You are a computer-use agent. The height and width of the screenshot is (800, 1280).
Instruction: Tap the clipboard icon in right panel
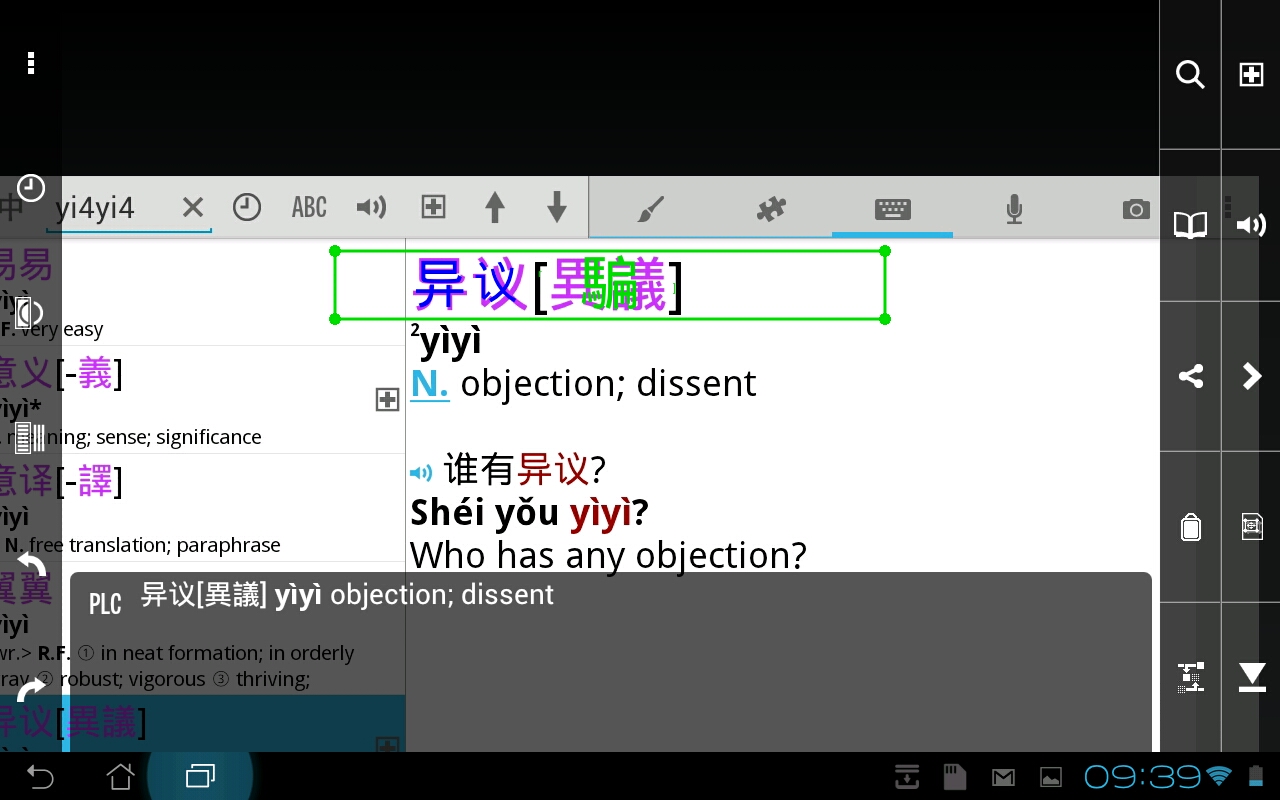pyautogui.click(x=1190, y=527)
